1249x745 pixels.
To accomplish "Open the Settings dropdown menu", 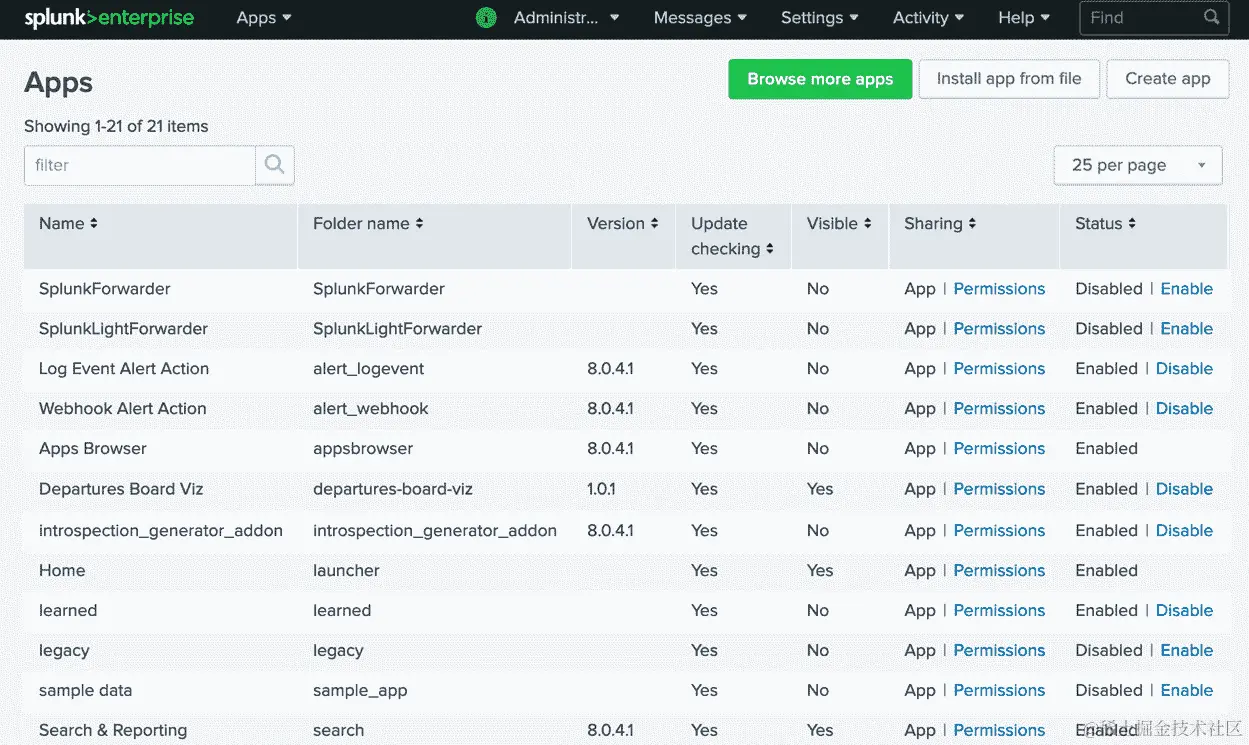I will tap(818, 17).
